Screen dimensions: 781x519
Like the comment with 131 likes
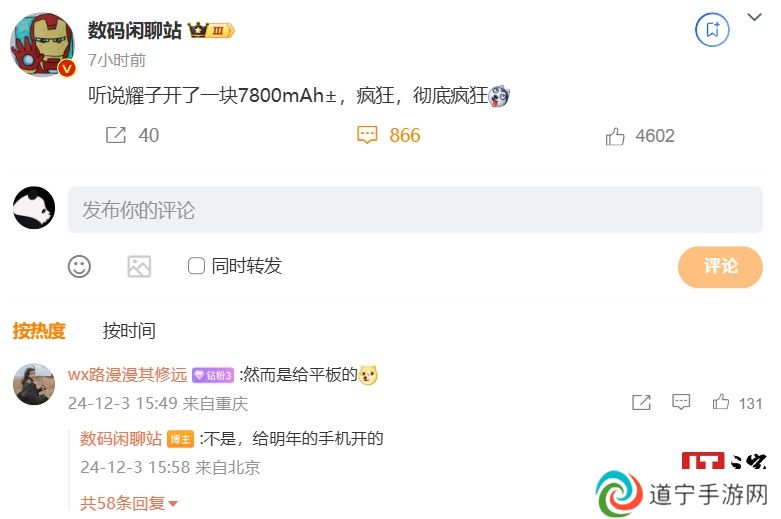click(721, 402)
